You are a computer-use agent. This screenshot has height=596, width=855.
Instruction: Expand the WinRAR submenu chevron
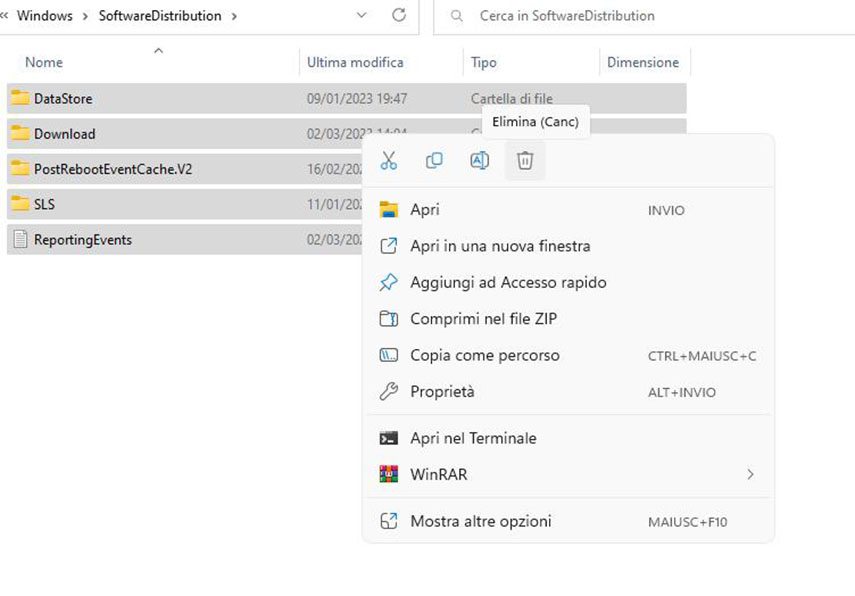tap(750, 474)
